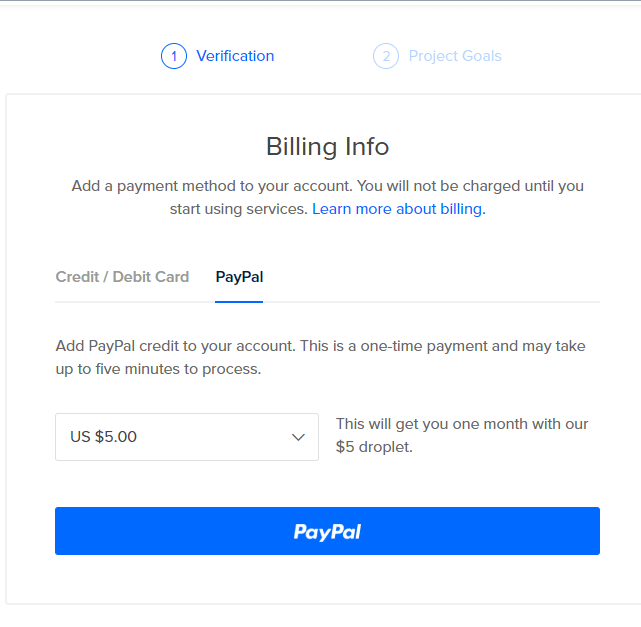The image size is (641, 627).
Task: Jump to the Project Goals step
Action: pyautogui.click(x=455, y=56)
